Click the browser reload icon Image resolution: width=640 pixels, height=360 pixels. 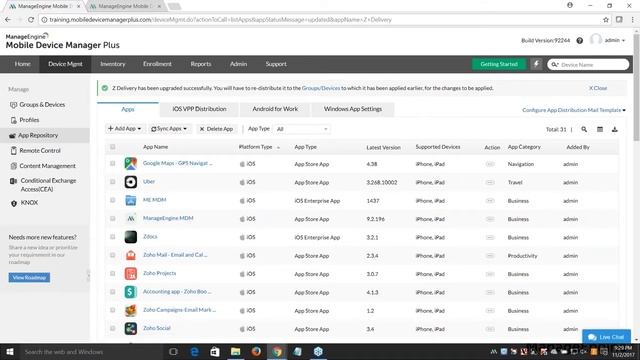pos(31,20)
